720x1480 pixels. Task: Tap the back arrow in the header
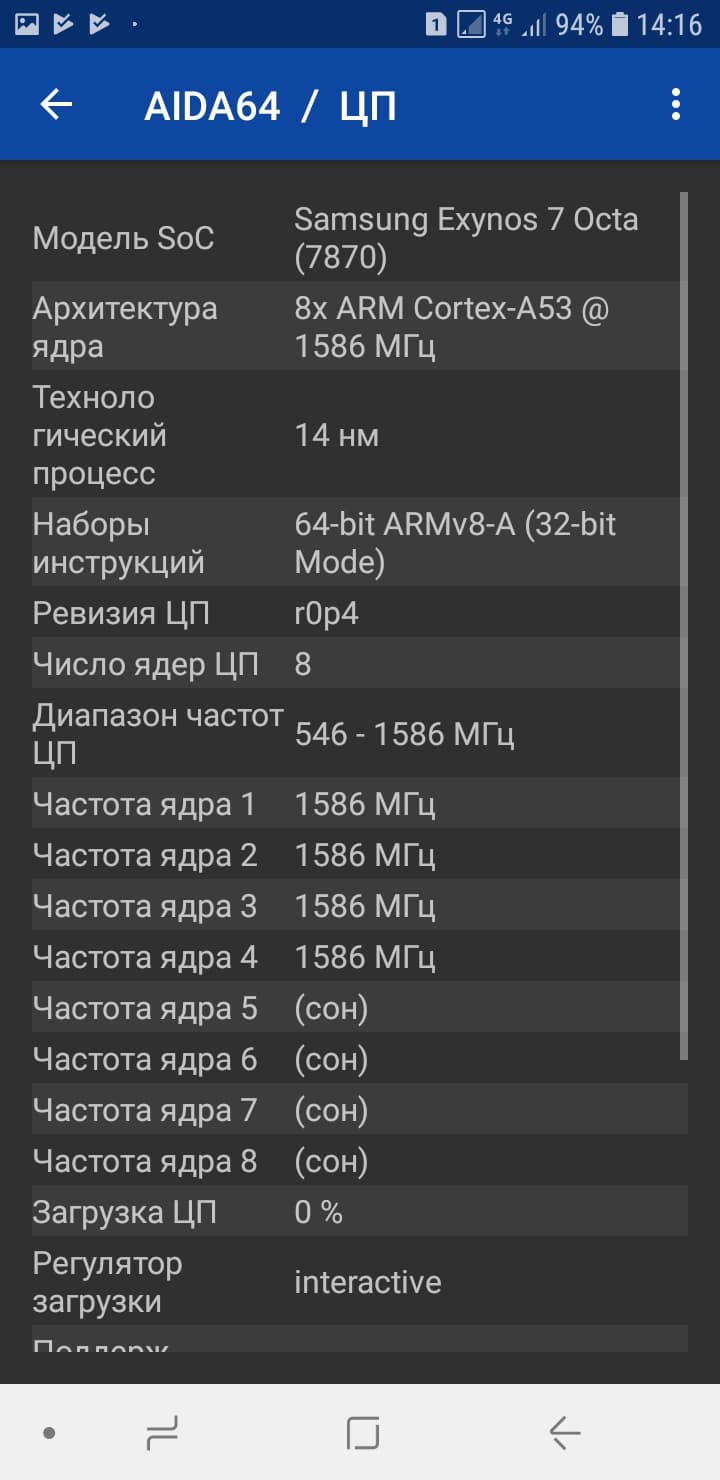(x=56, y=105)
